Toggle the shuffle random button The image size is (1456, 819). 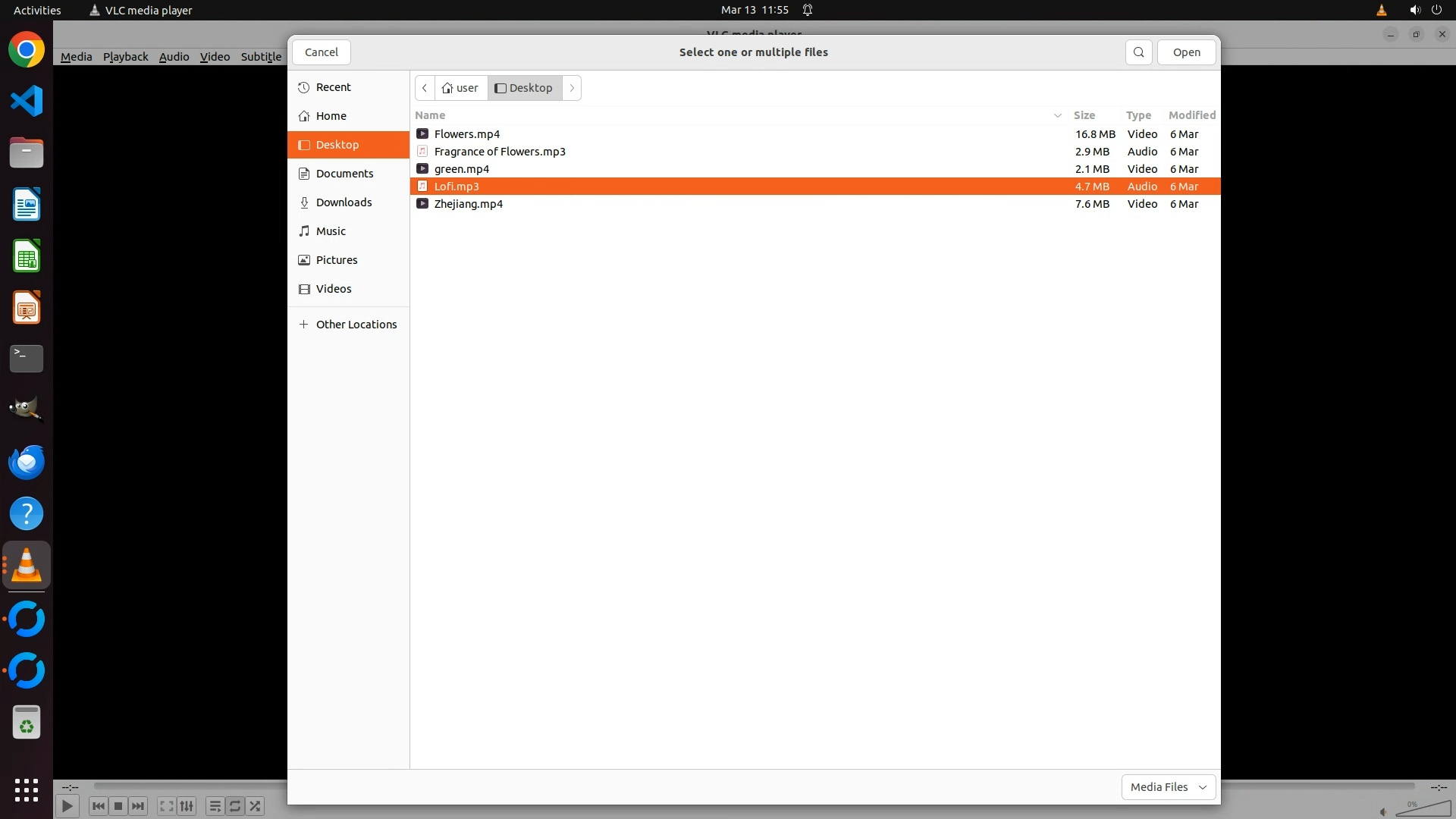click(x=256, y=806)
